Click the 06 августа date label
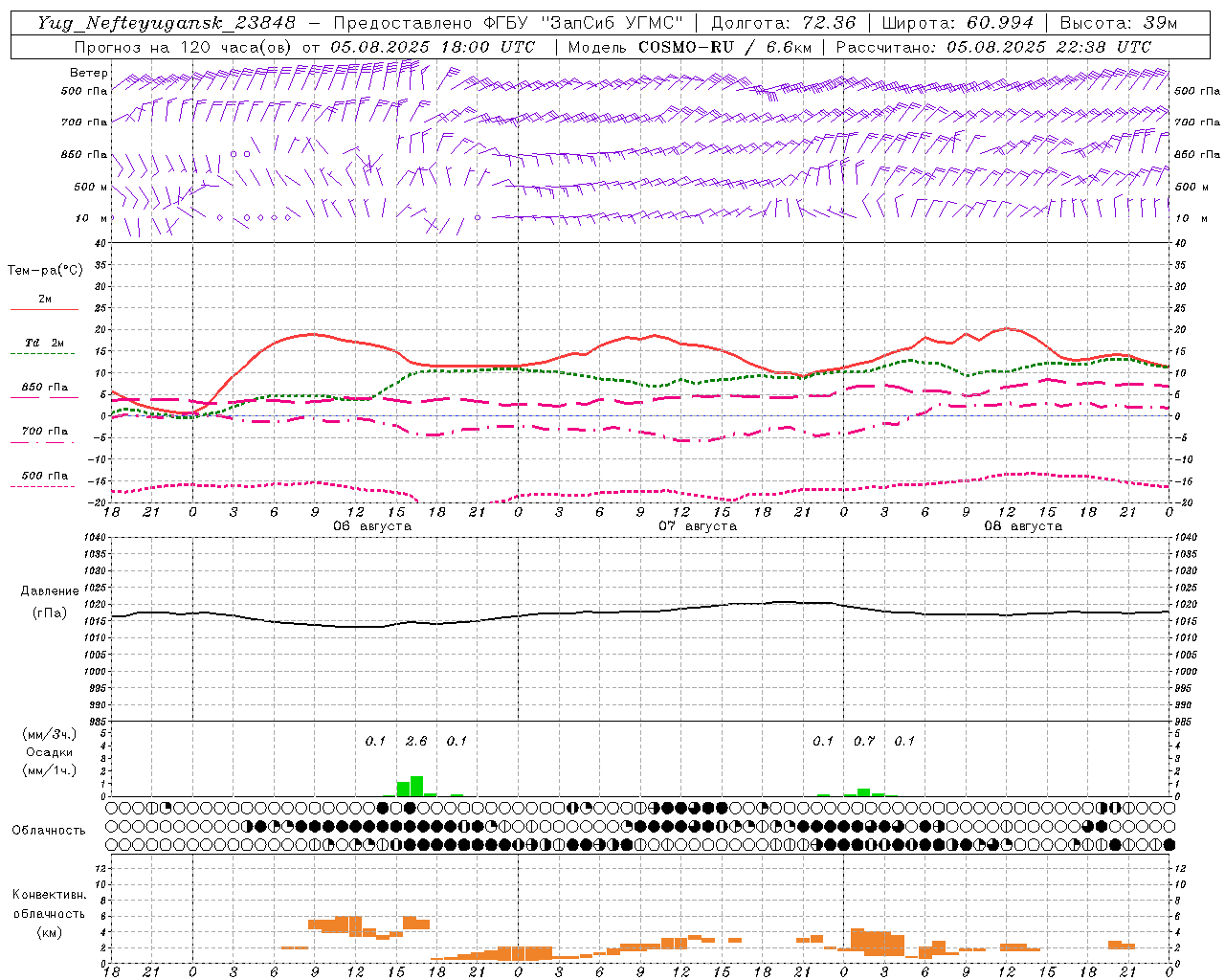The image size is (1225, 980). pos(372,526)
